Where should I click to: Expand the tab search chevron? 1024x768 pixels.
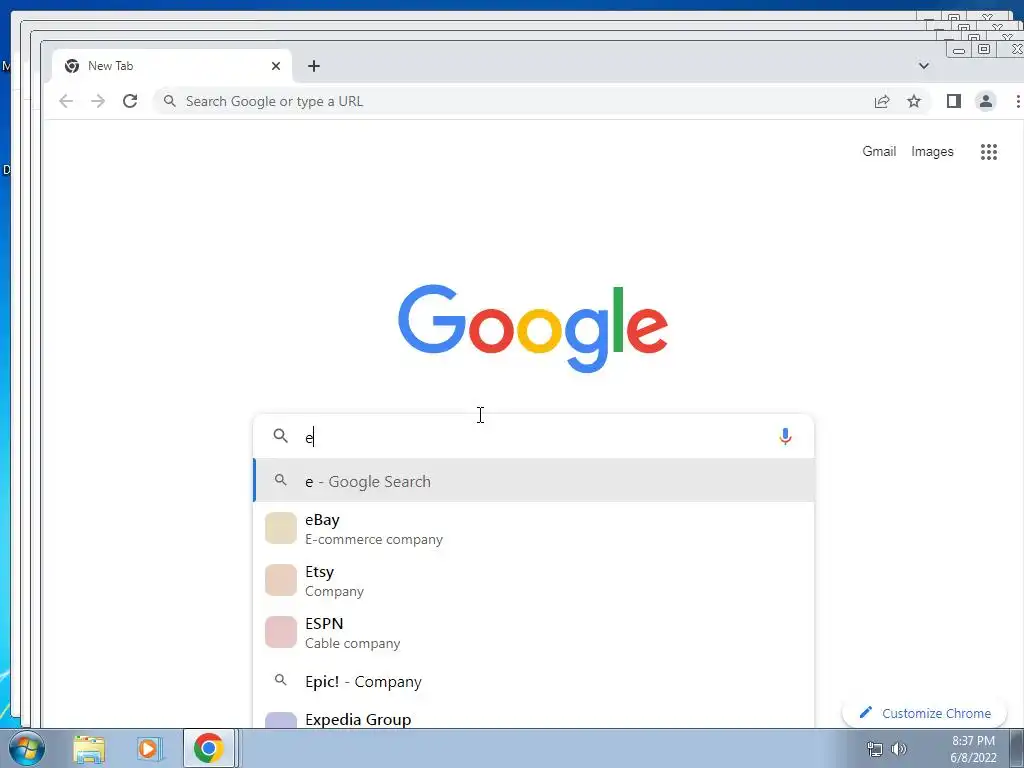923,66
